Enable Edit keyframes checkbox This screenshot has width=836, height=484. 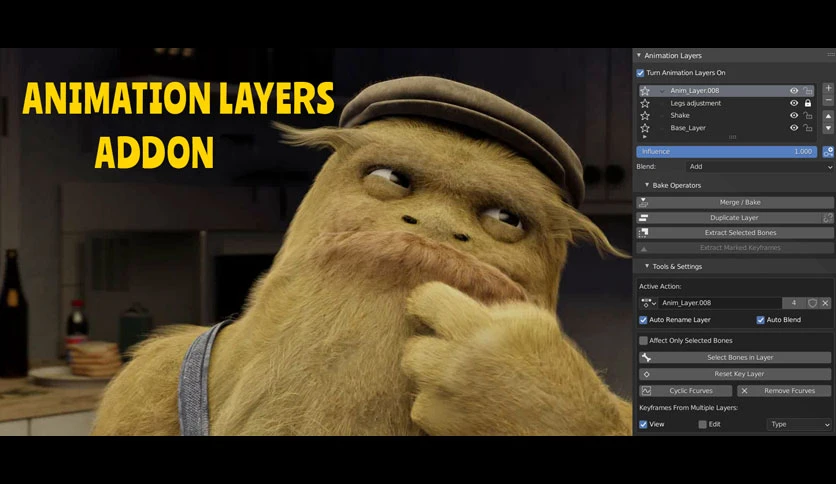702,424
